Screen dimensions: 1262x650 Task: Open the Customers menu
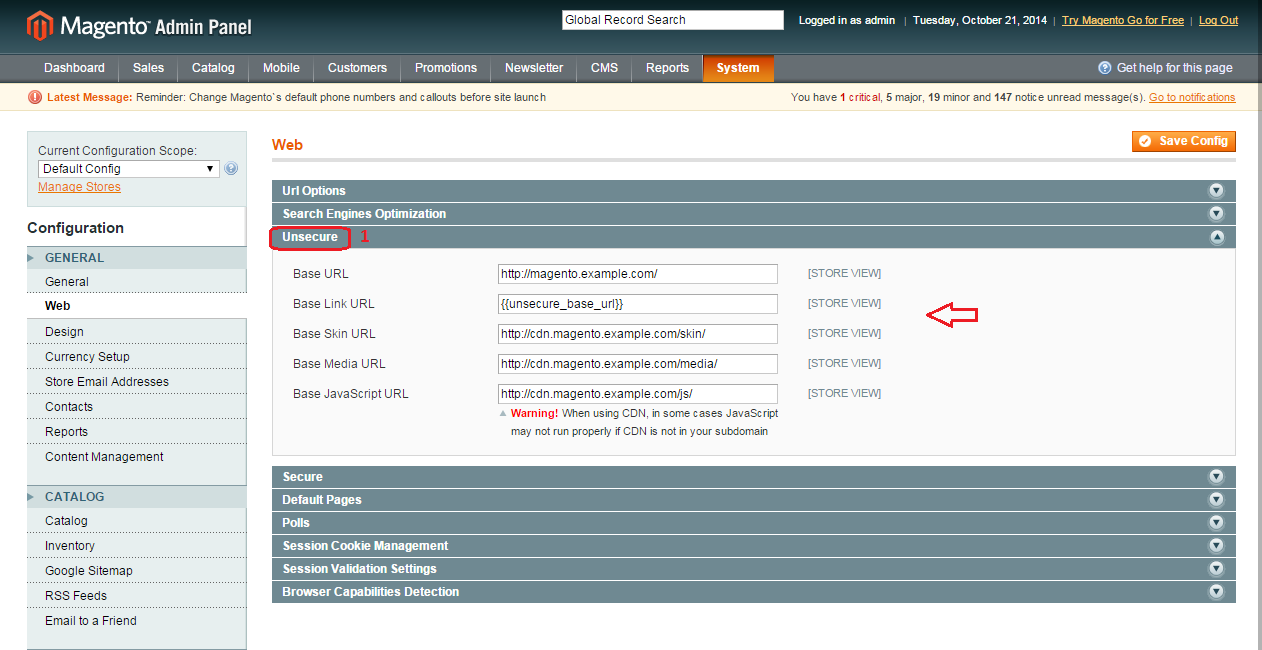(x=357, y=68)
